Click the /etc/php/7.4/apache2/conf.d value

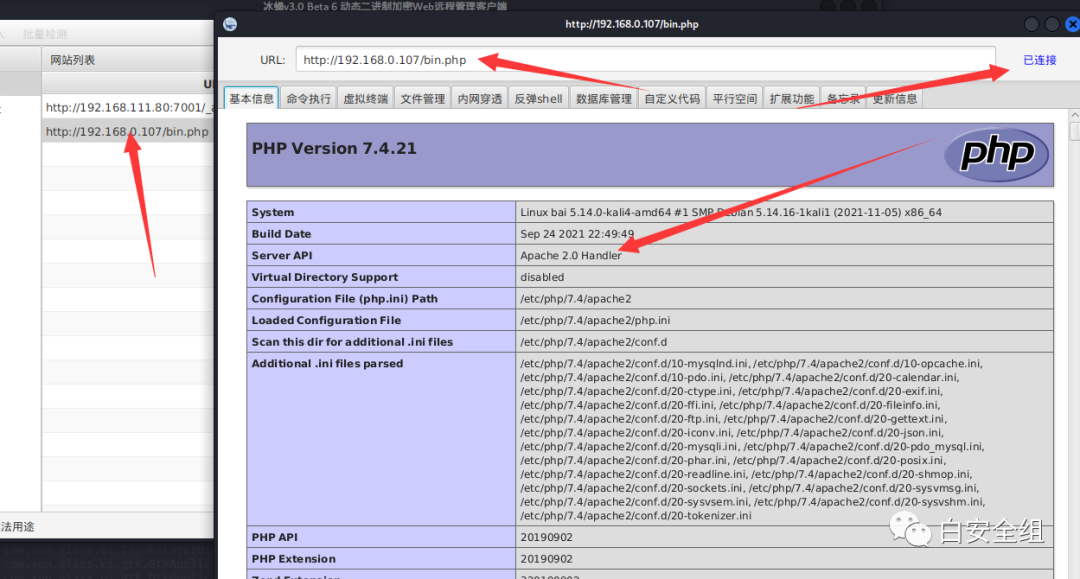tap(594, 342)
